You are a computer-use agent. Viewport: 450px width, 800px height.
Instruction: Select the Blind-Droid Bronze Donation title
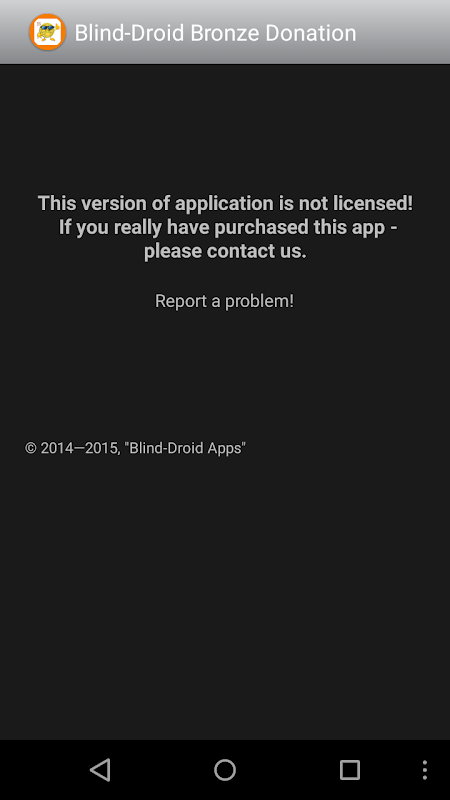point(215,33)
